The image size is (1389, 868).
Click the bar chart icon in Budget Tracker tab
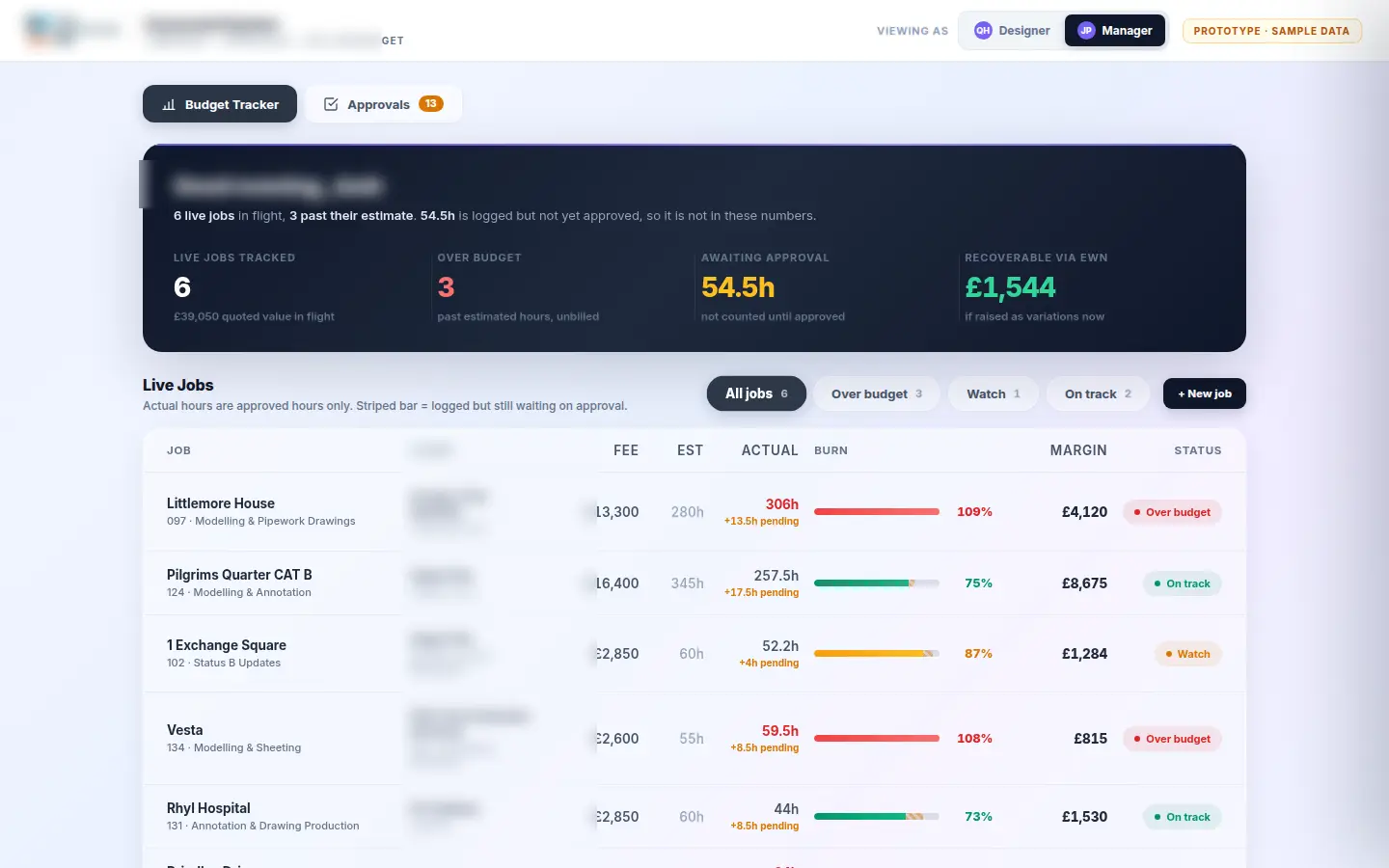coord(169,104)
